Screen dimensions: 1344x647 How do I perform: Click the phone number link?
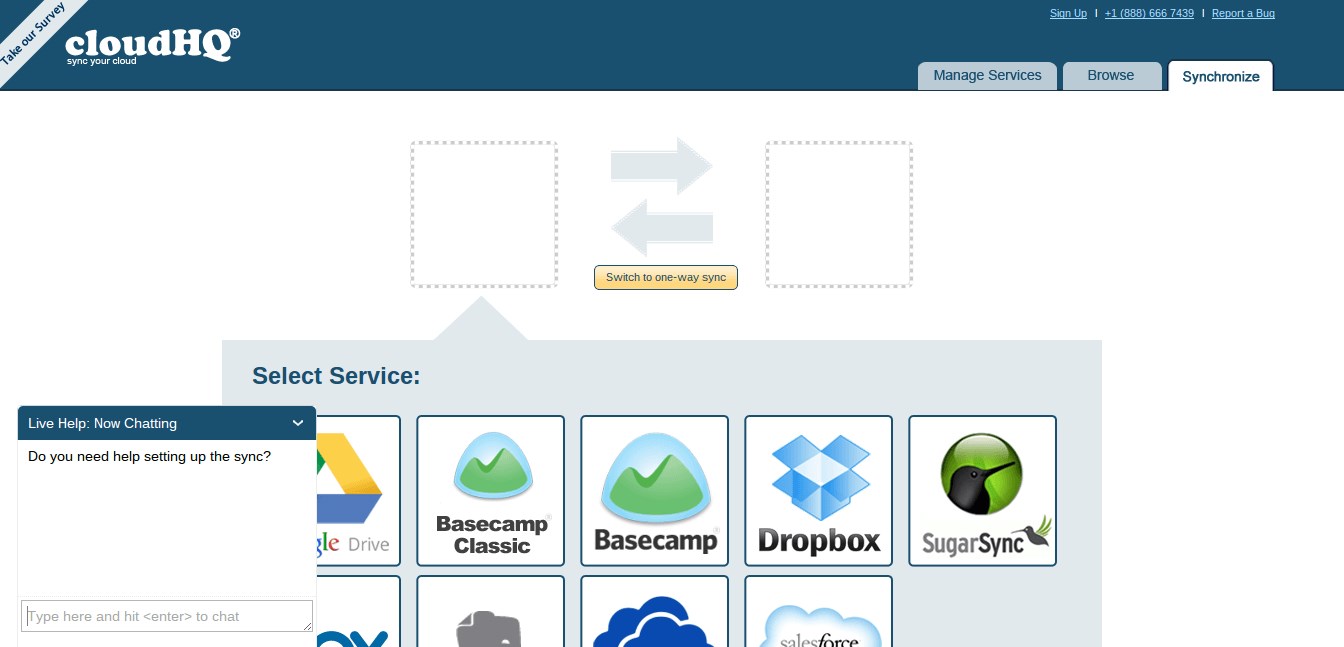point(1149,13)
